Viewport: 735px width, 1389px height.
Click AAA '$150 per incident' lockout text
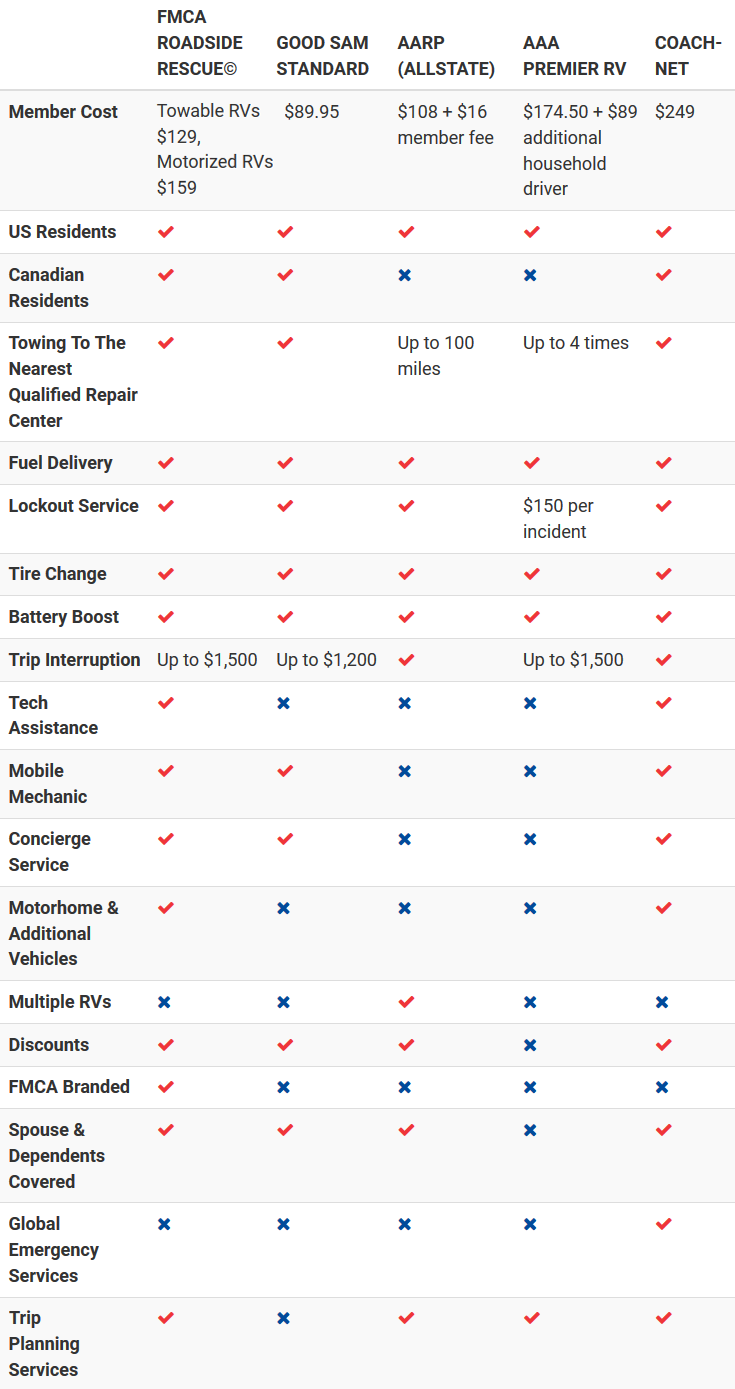pyautogui.click(x=558, y=519)
